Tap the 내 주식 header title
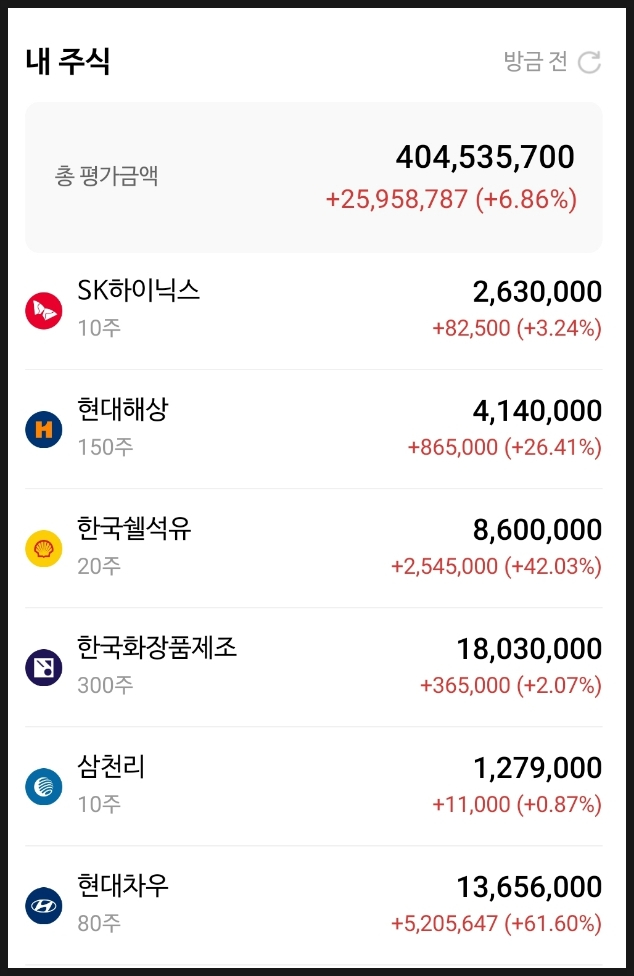 pos(68,61)
